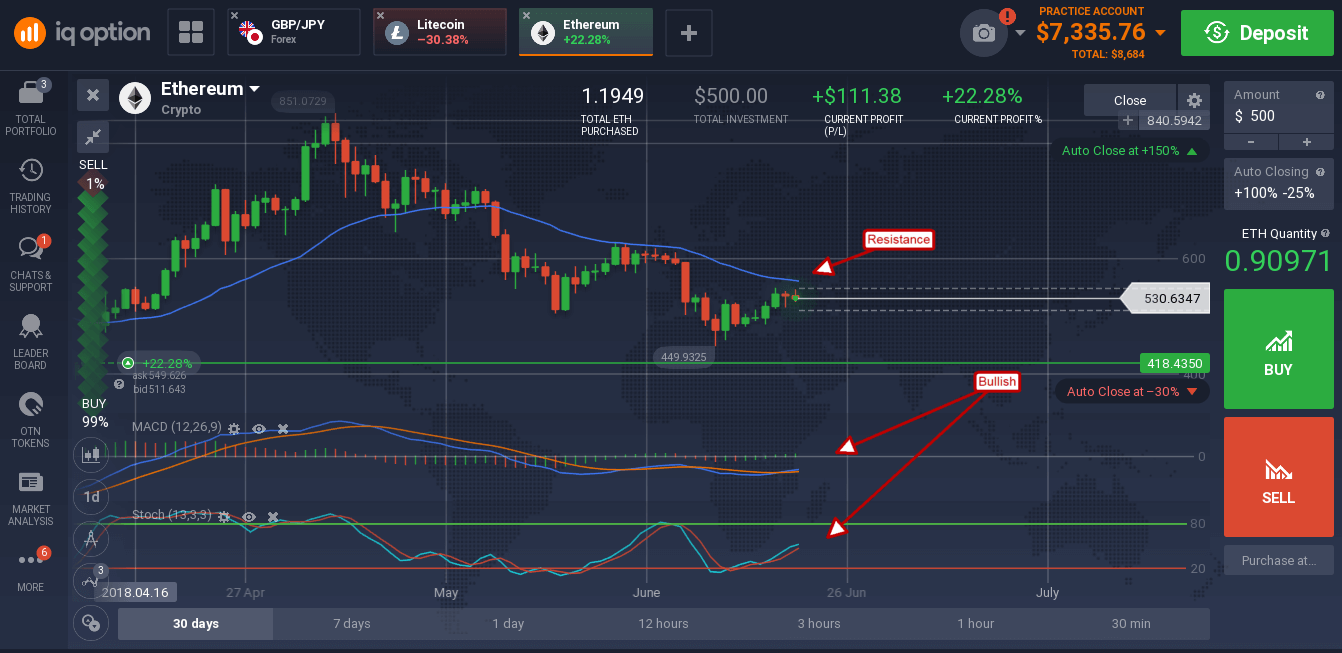
Task: Open Total Portfolio in sidebar
Action: (30, 108)
